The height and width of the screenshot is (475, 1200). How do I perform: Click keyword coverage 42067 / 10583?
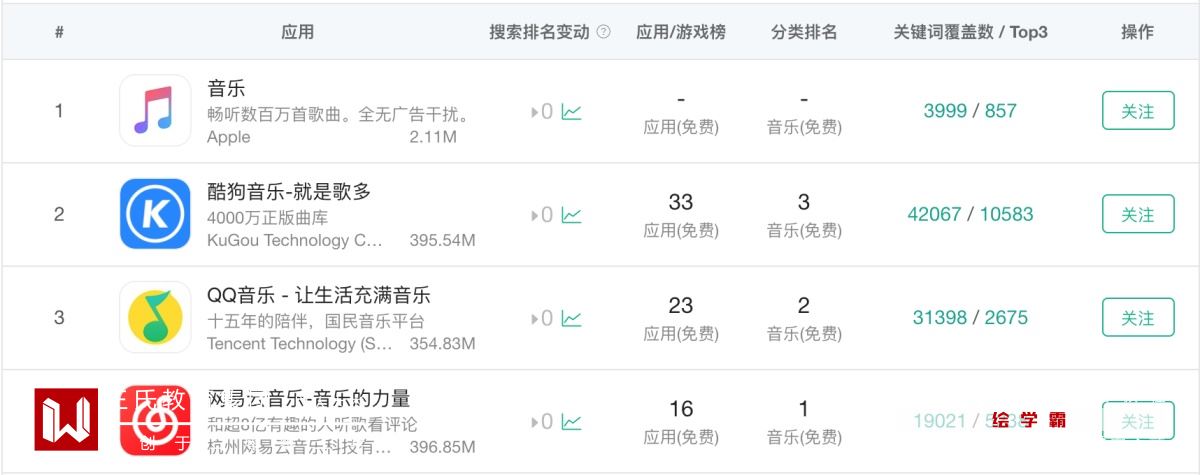click(x=969, y=214)
